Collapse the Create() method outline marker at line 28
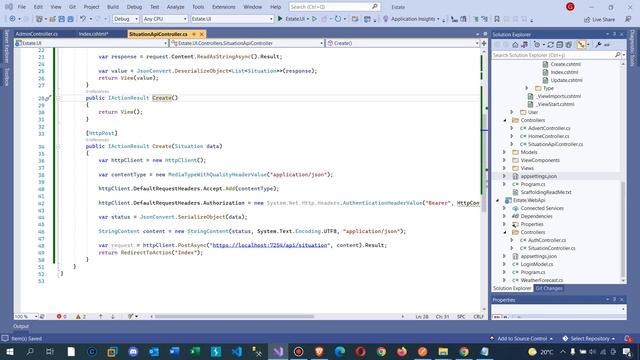 pyautogui.click(x=58, y=98)
